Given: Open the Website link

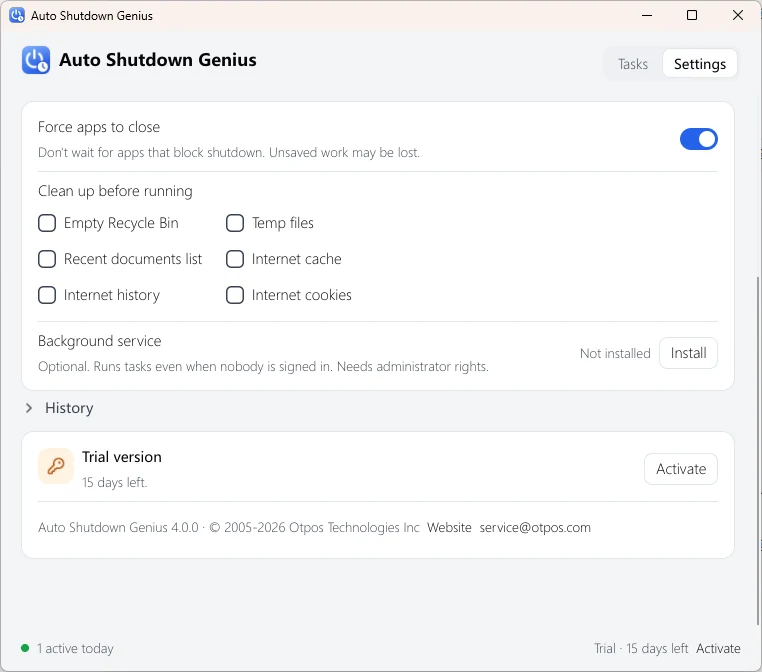Looking at the screenshot, I should point(449,527).
